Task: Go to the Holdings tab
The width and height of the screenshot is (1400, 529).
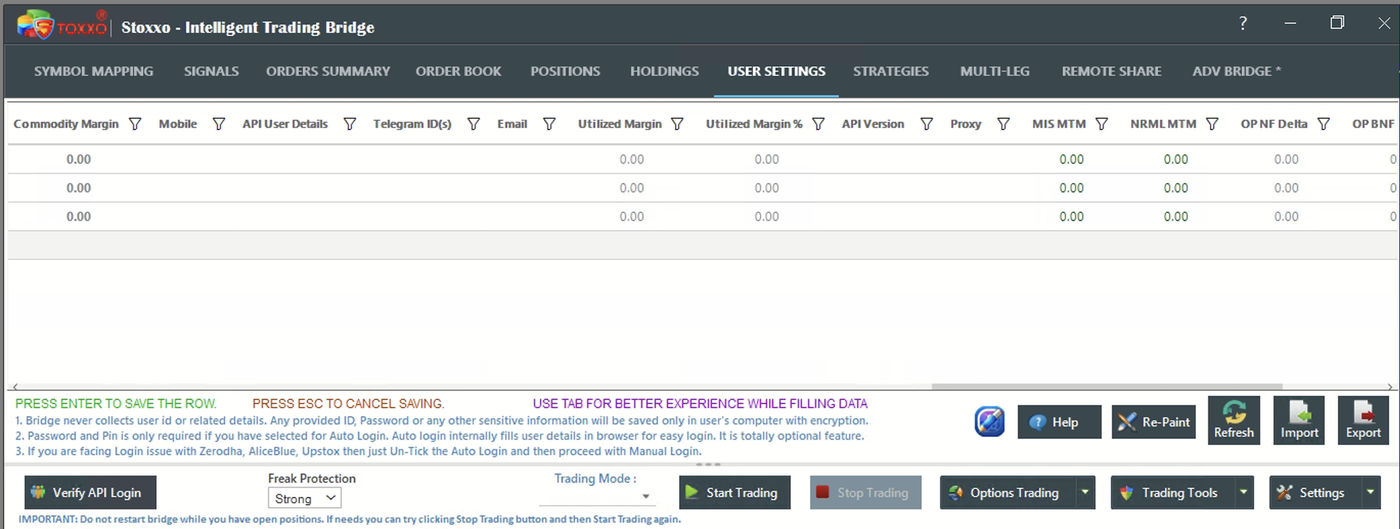Action: pyautogui.click(x=665, y=71)
